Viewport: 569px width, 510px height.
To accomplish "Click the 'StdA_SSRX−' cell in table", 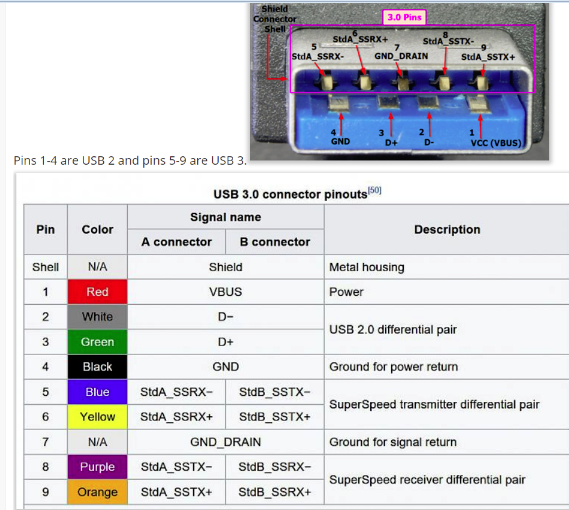I will click(x=176, y=392).
